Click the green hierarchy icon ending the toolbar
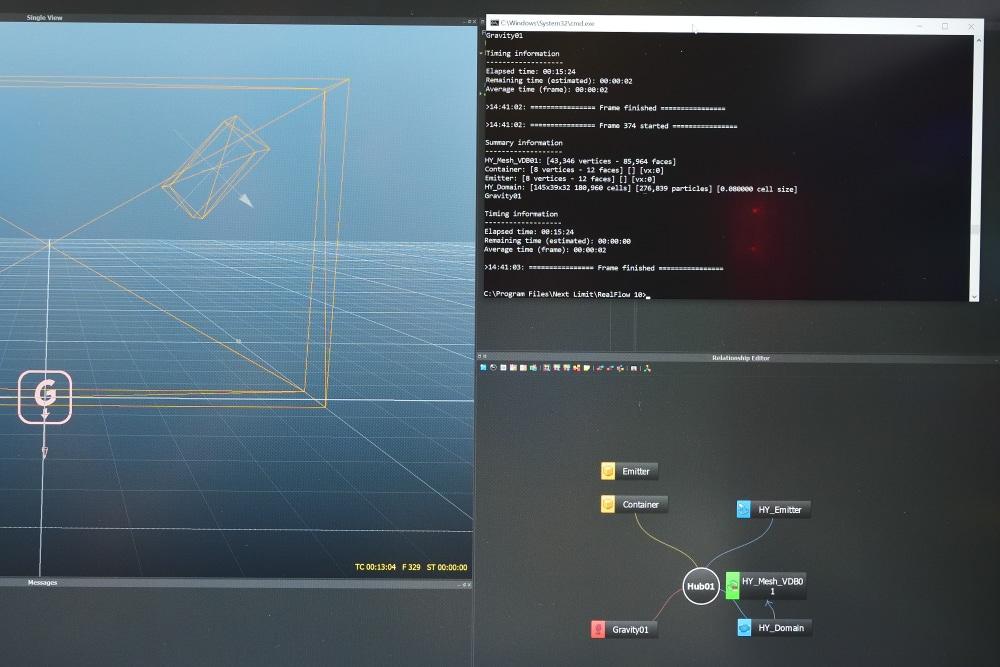 click(x=647, y=368)
